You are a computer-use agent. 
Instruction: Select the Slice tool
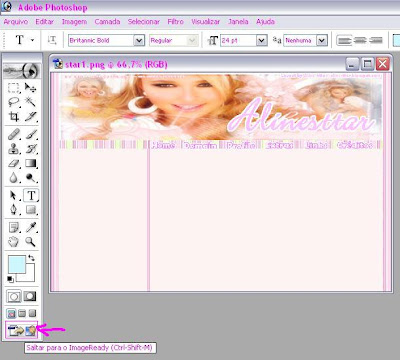coord(31,116)
